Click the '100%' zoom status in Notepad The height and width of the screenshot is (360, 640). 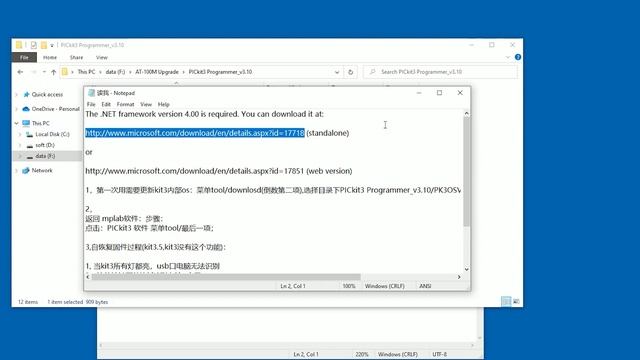pyautogui.click(x=349, y=286)
